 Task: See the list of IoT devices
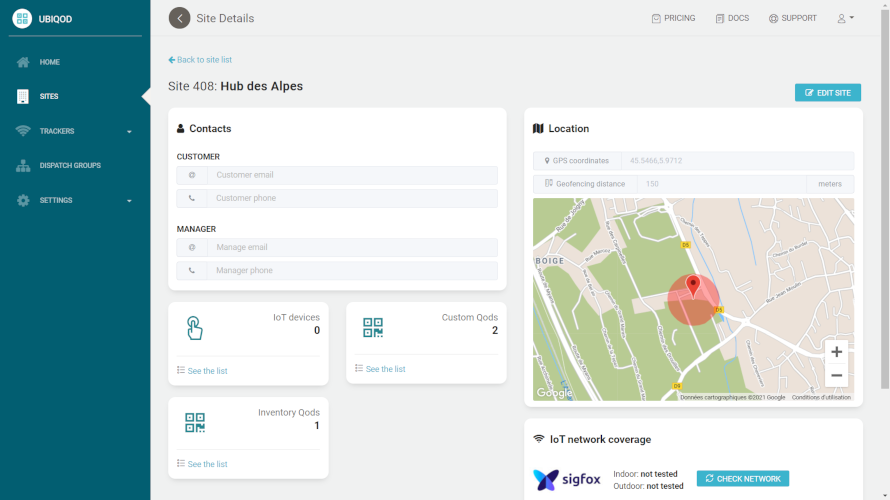pos(207,371)
